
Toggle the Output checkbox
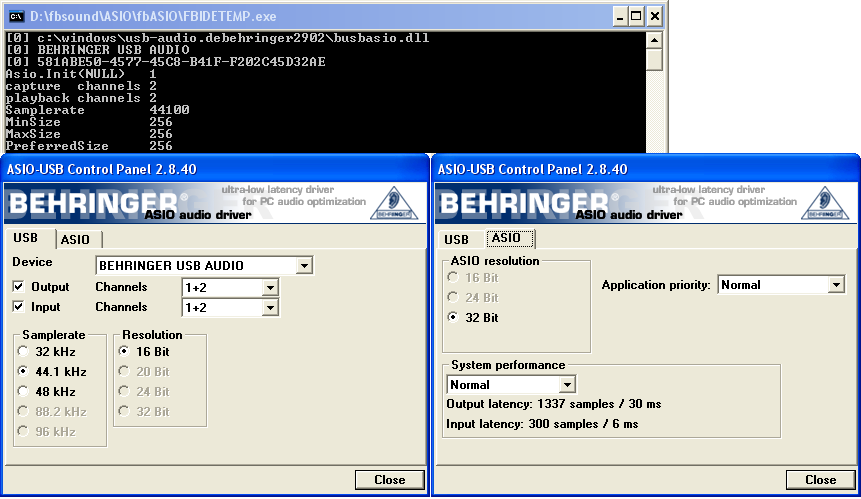(19, 287)
